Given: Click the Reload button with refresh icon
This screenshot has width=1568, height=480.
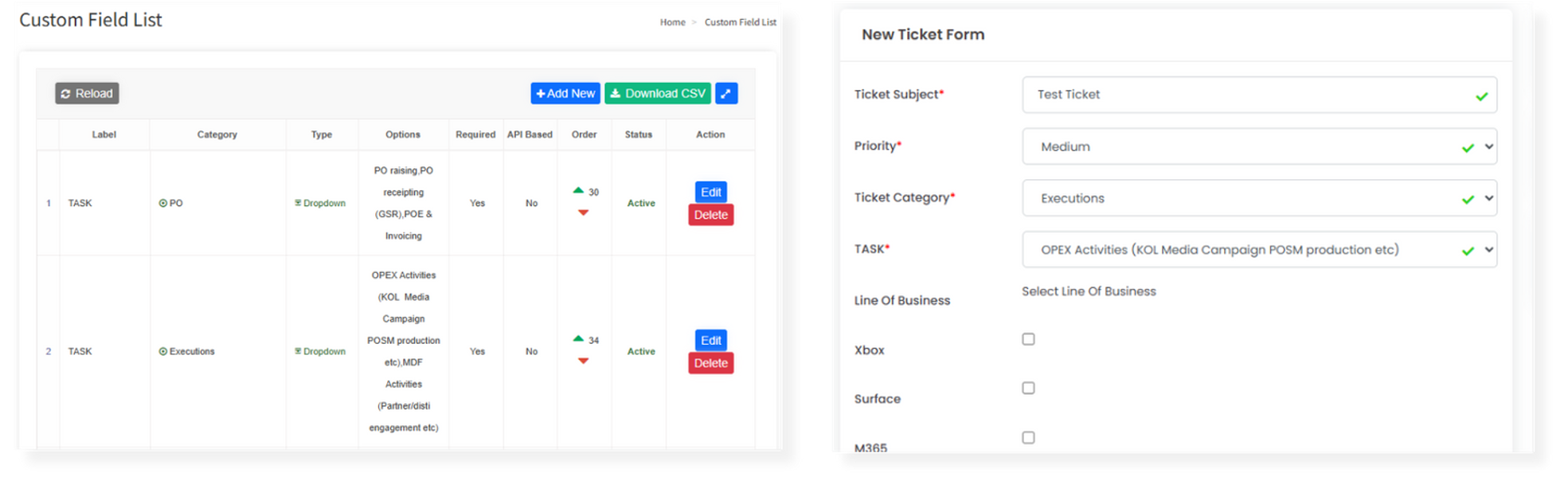Looking at the screenshot, I should pyautogui.click(x=87, y=93).
